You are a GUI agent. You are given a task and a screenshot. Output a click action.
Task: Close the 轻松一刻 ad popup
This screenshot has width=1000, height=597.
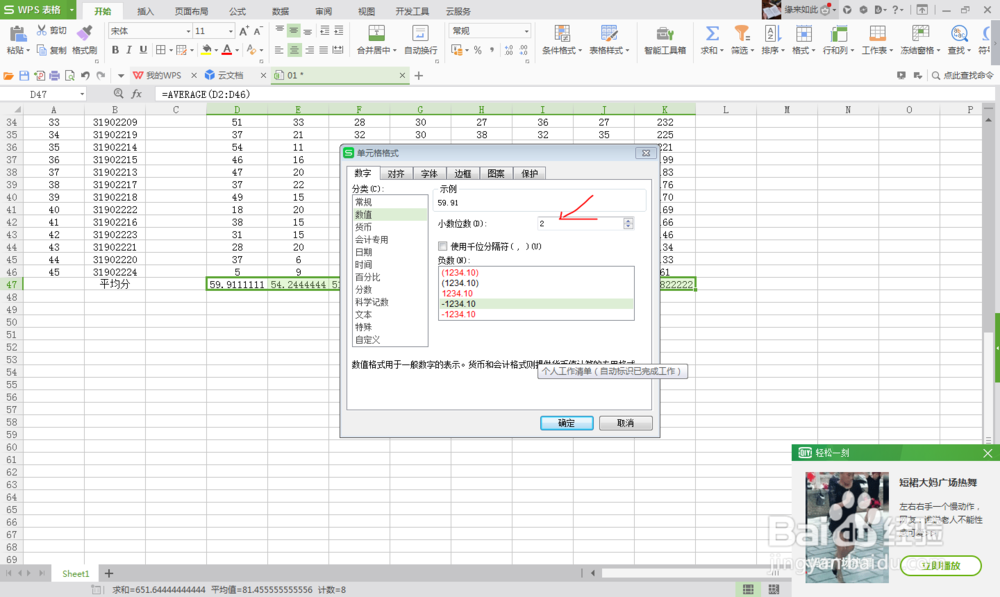point(987,453)
